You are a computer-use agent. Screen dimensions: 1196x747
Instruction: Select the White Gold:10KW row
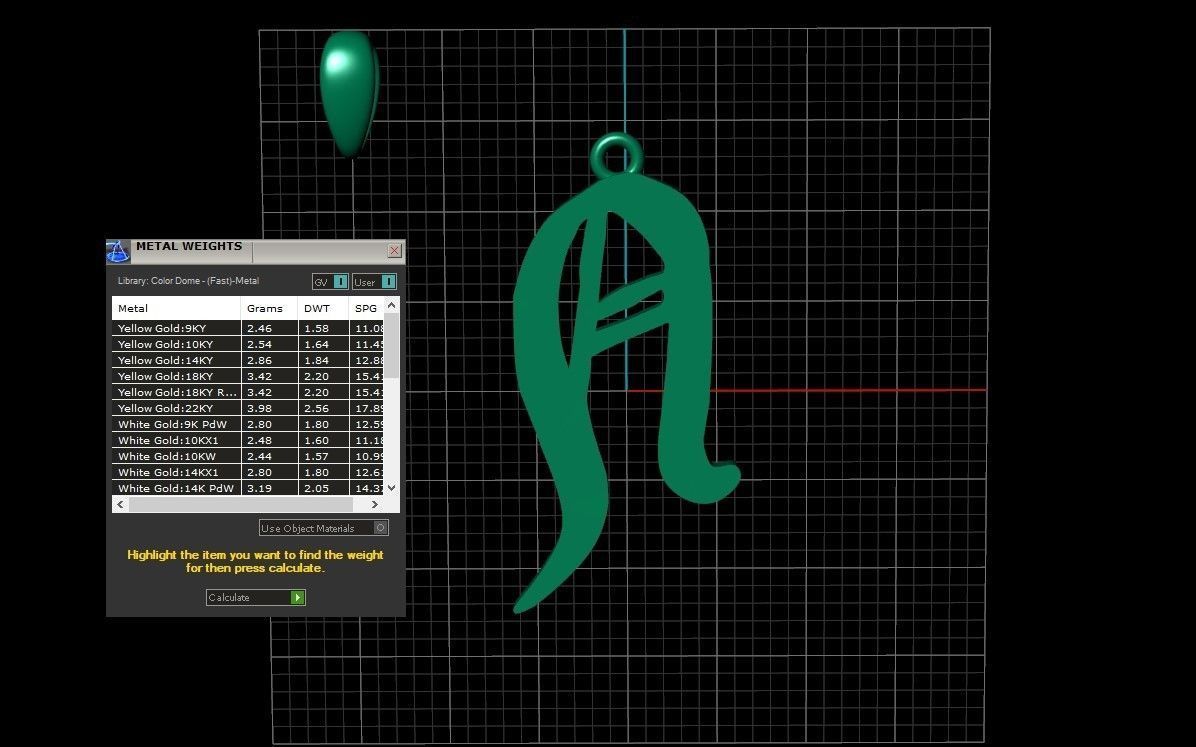pyautogui.click(x=248, y=456)
